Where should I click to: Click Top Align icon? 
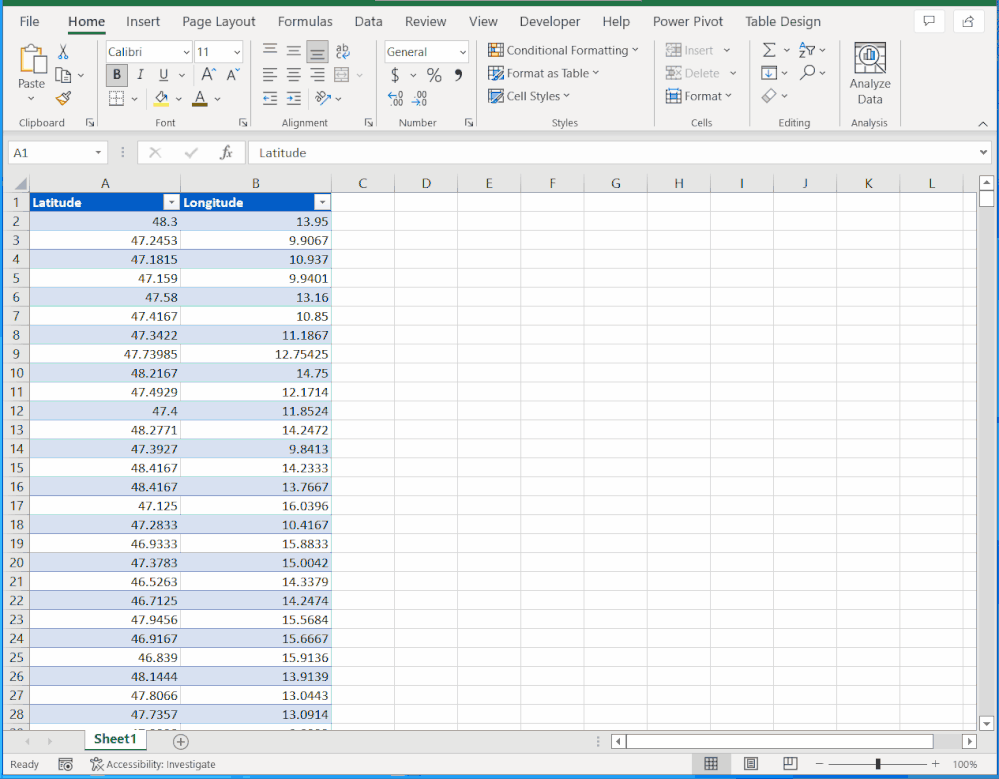270,50
